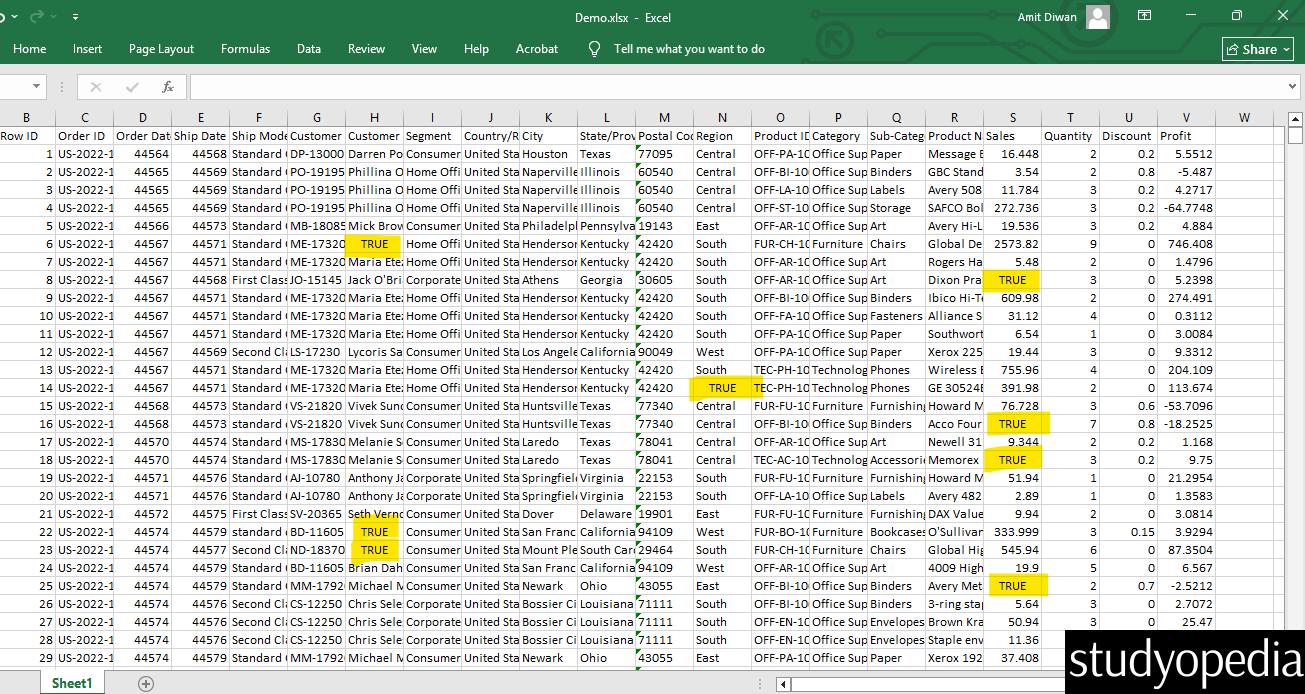The width and height of the screenshot is (1305, 694).
Task: Click the New Sheet plus icon
Action: pos(146,683)
